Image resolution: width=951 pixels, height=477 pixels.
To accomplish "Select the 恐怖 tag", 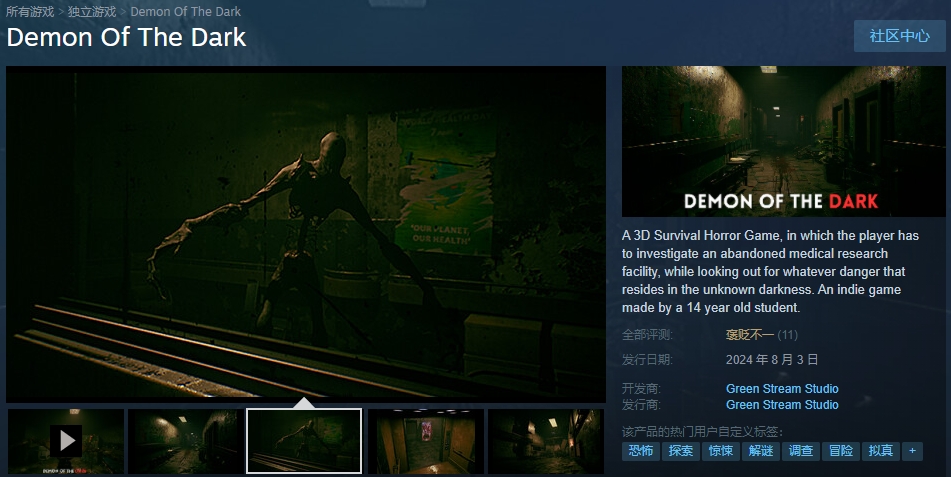I will click(640, 451).
